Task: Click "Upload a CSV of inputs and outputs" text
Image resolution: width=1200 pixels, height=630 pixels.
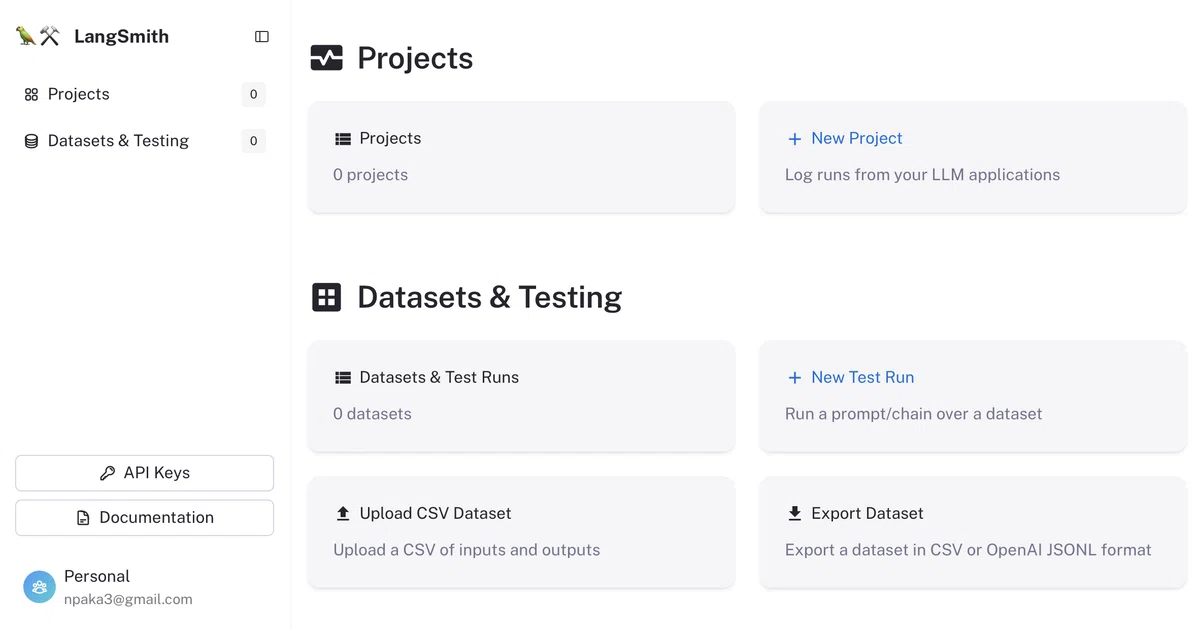Action: click(x=467, y=549)
